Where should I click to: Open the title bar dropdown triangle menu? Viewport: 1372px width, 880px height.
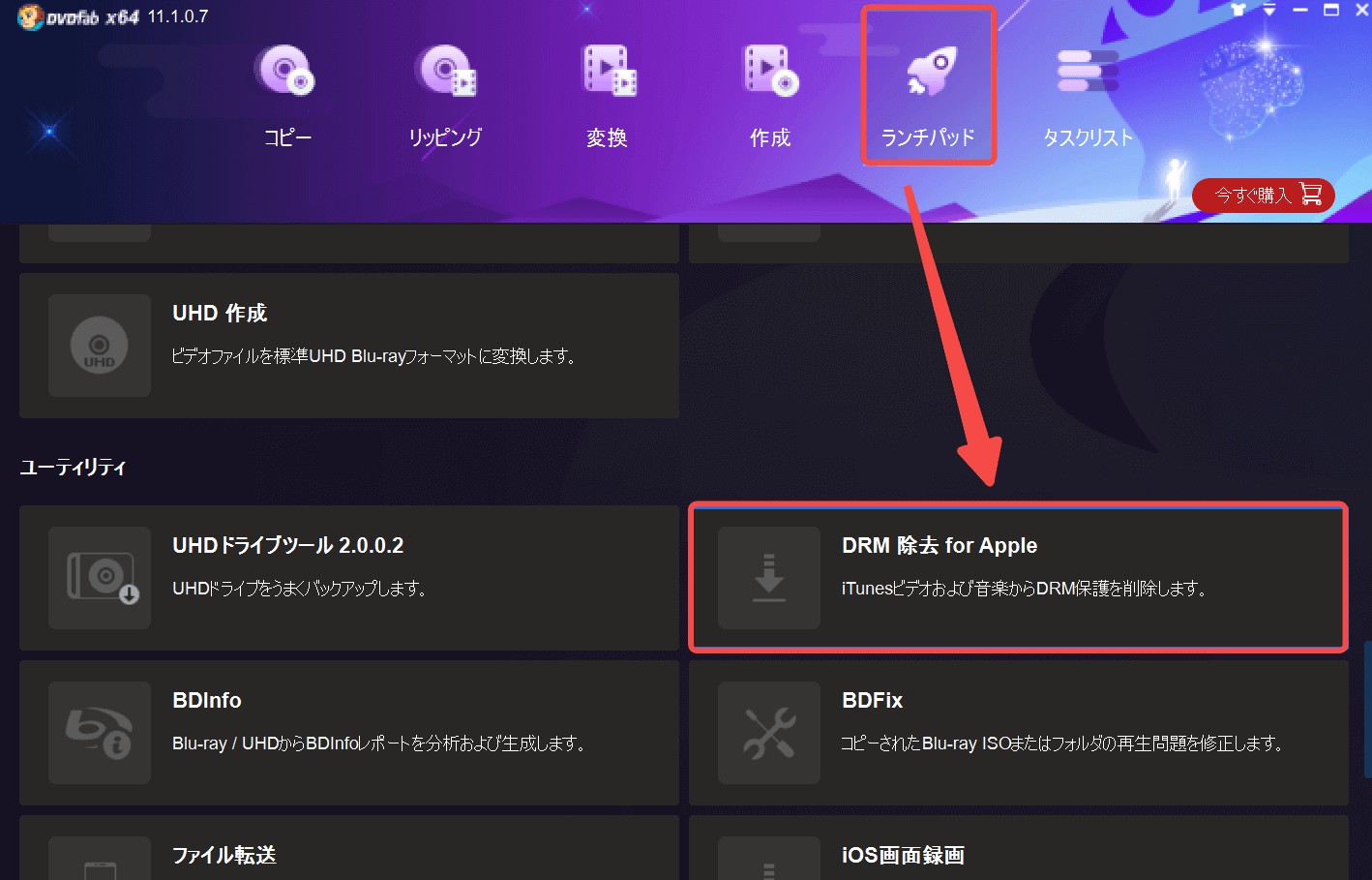tap(1269, 10)
